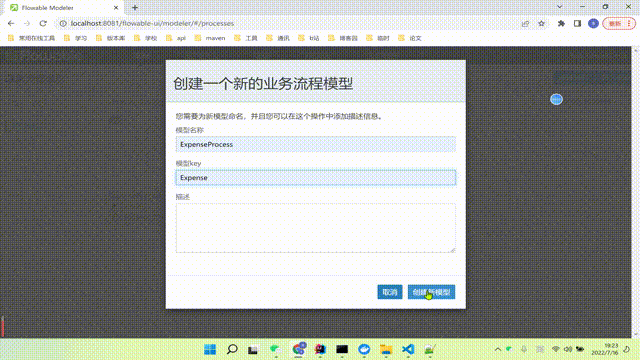Viewport: 640px width, 360px height.
Task: Click the WeChat icon in the system tray
Action: pos(509,349)
